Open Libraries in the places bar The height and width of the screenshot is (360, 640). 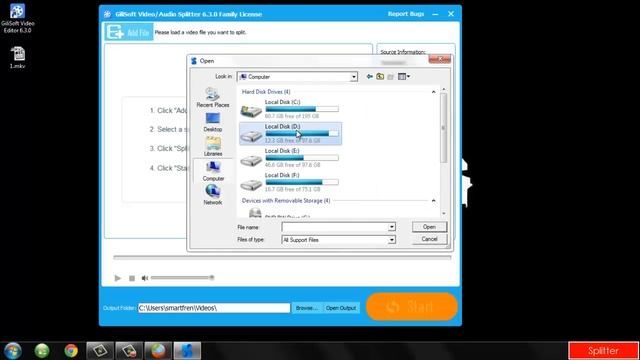[213, 147]
